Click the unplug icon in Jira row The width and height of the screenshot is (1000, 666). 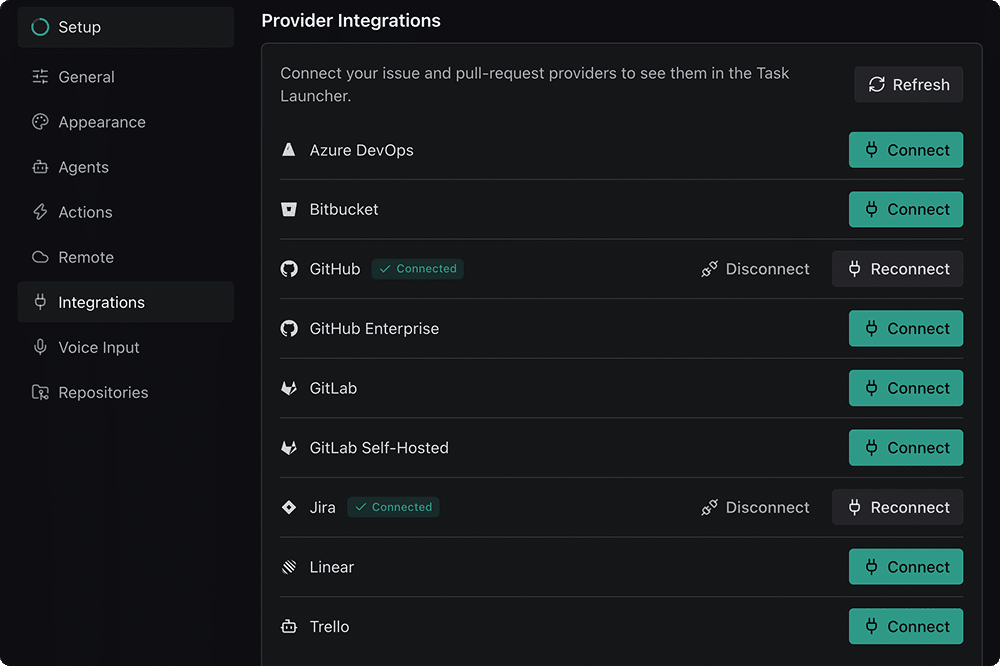coord(709,507)
